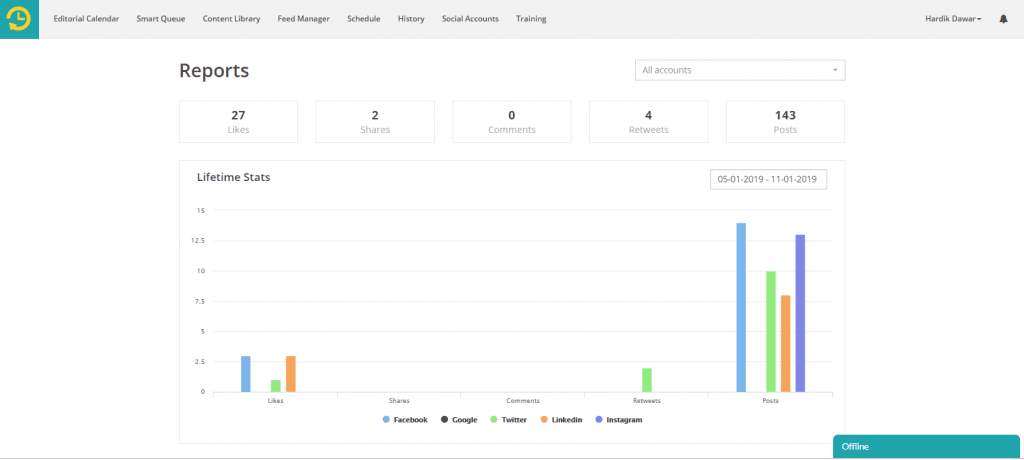The image size is (1024, 460).
Task: Click the orange Linkedin Likes bar
Action: [x=291, y=374]
